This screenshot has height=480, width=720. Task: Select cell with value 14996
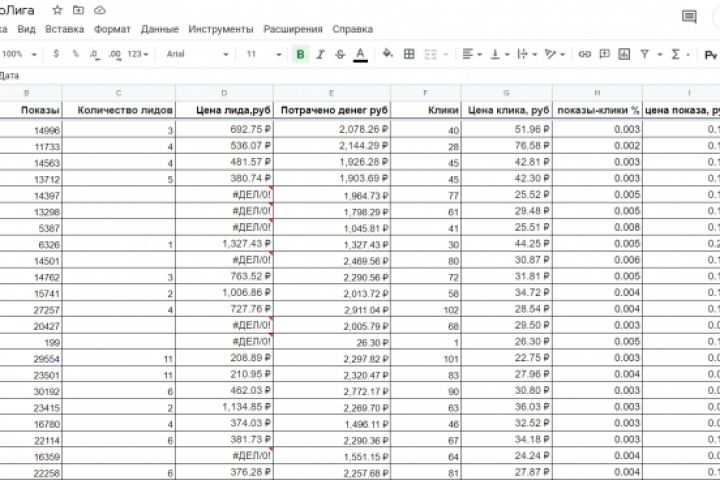click(31, 130)
